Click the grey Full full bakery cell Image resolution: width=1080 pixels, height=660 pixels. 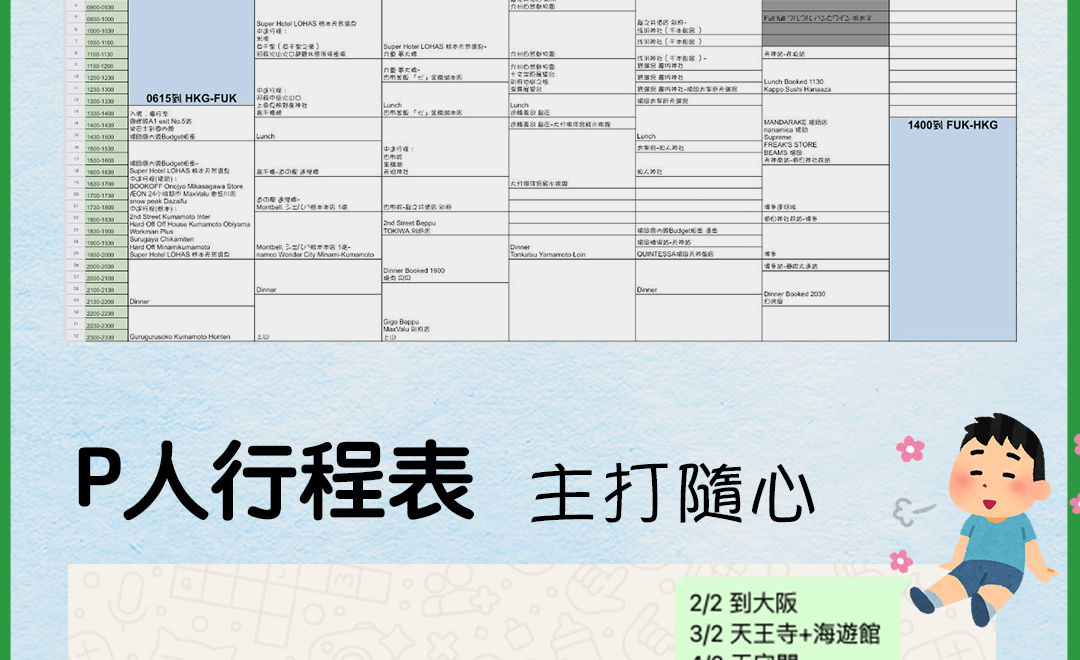click(x=824, y=18)
